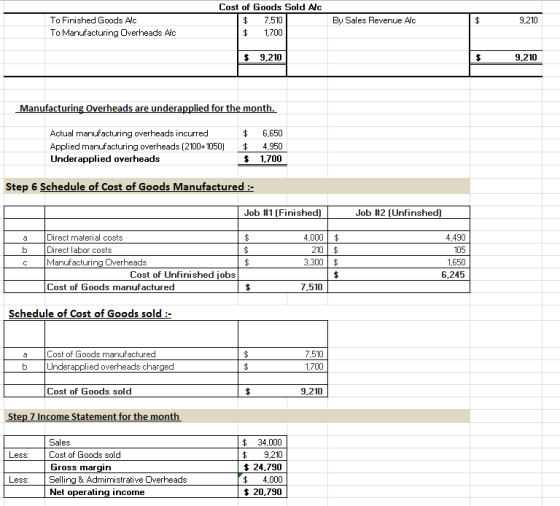The image size is (560, 506).
Task: Click the bold 'Underapplied overheads' label
Action: tap(105, 159)
